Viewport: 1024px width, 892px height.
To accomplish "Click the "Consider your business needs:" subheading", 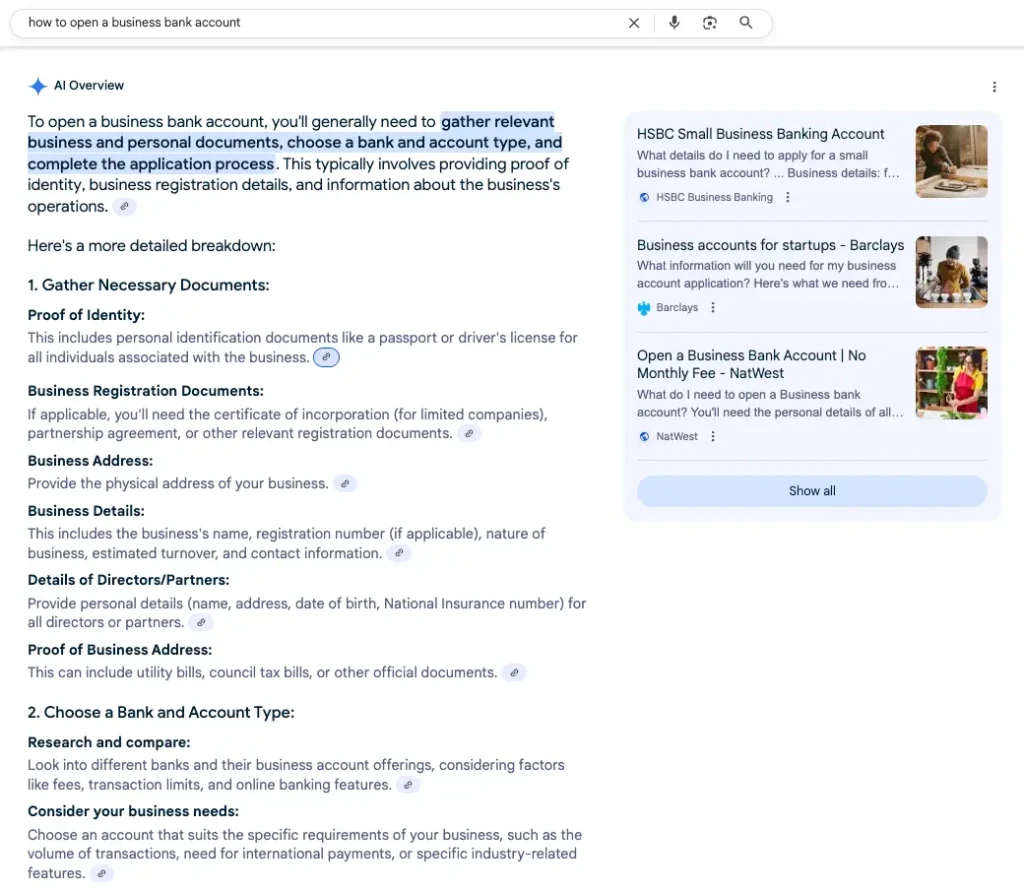I will (133, 811).
